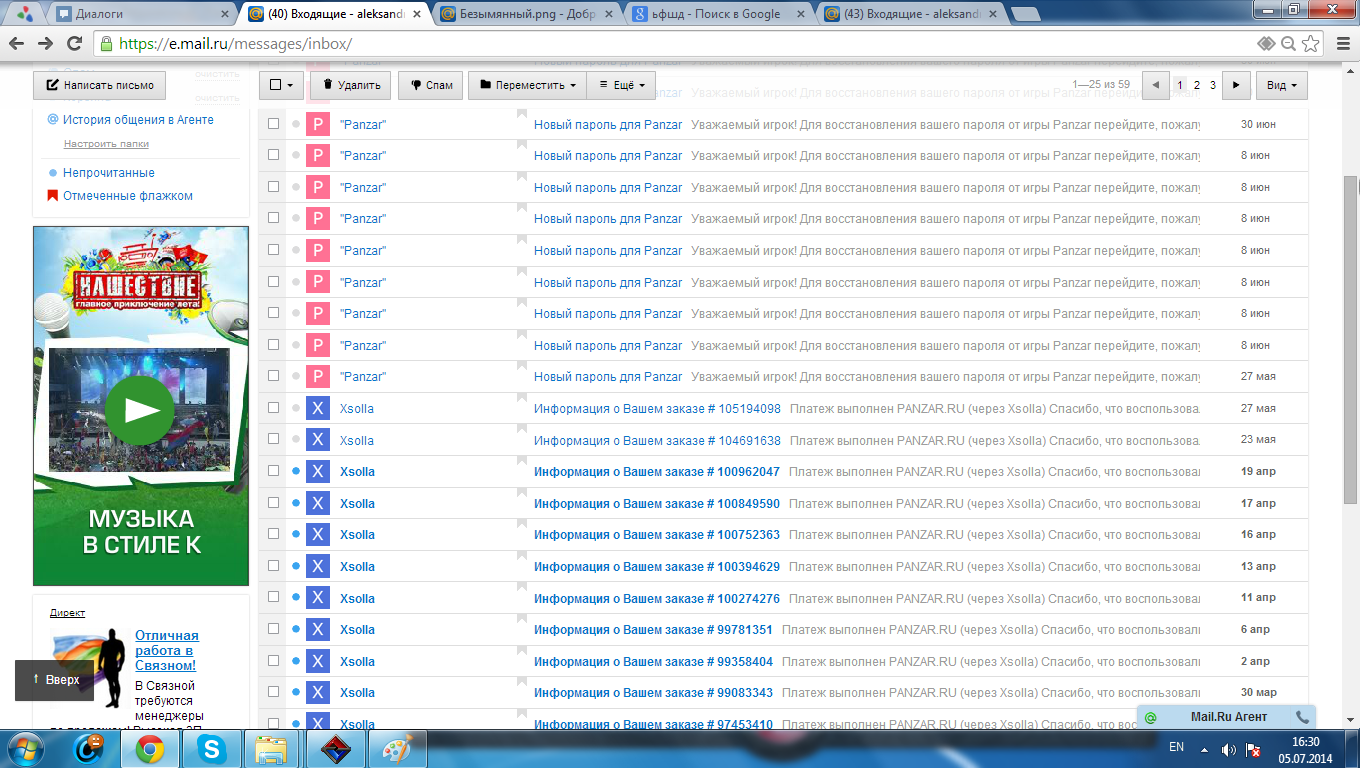Image resolution: width=1360 pixels, height=768 pixels.
Task: Click Xsolla avatar for order 105194098
Action: pyautogui.click(x=317, y=408)
